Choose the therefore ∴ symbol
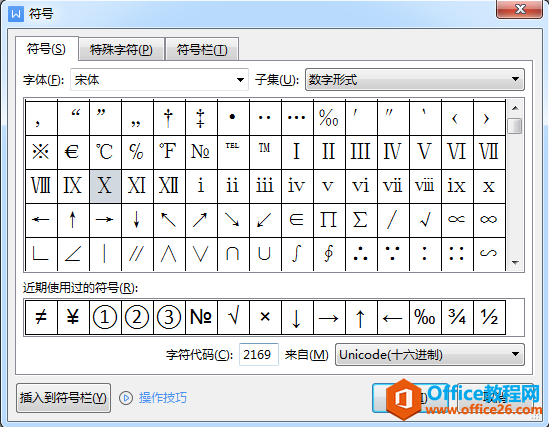This screenshot has width=549, height=427. click(x=361, y=254)
